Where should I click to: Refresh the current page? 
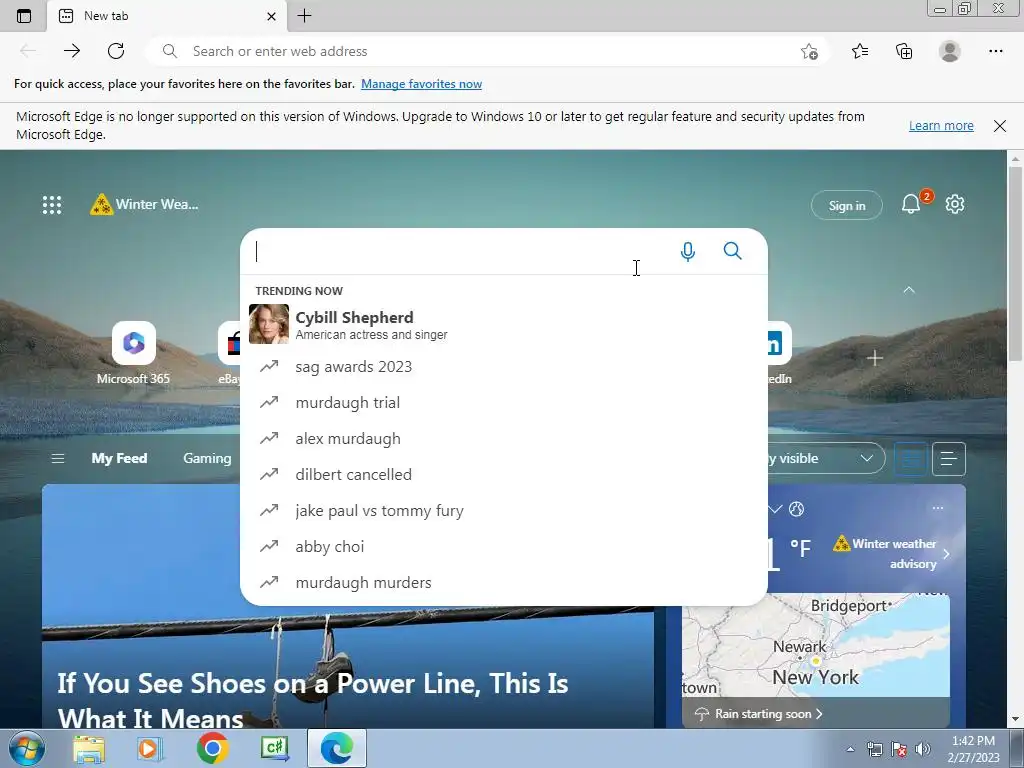coord(116,51)
